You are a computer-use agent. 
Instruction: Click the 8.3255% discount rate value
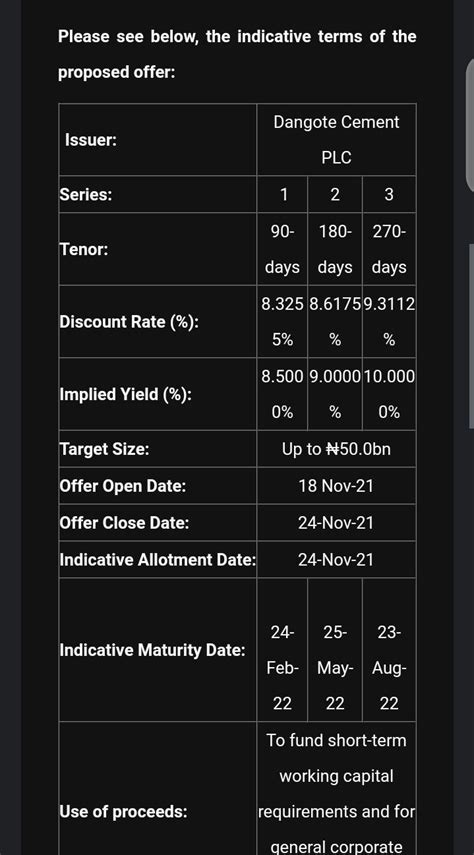(x=282, y=322)
